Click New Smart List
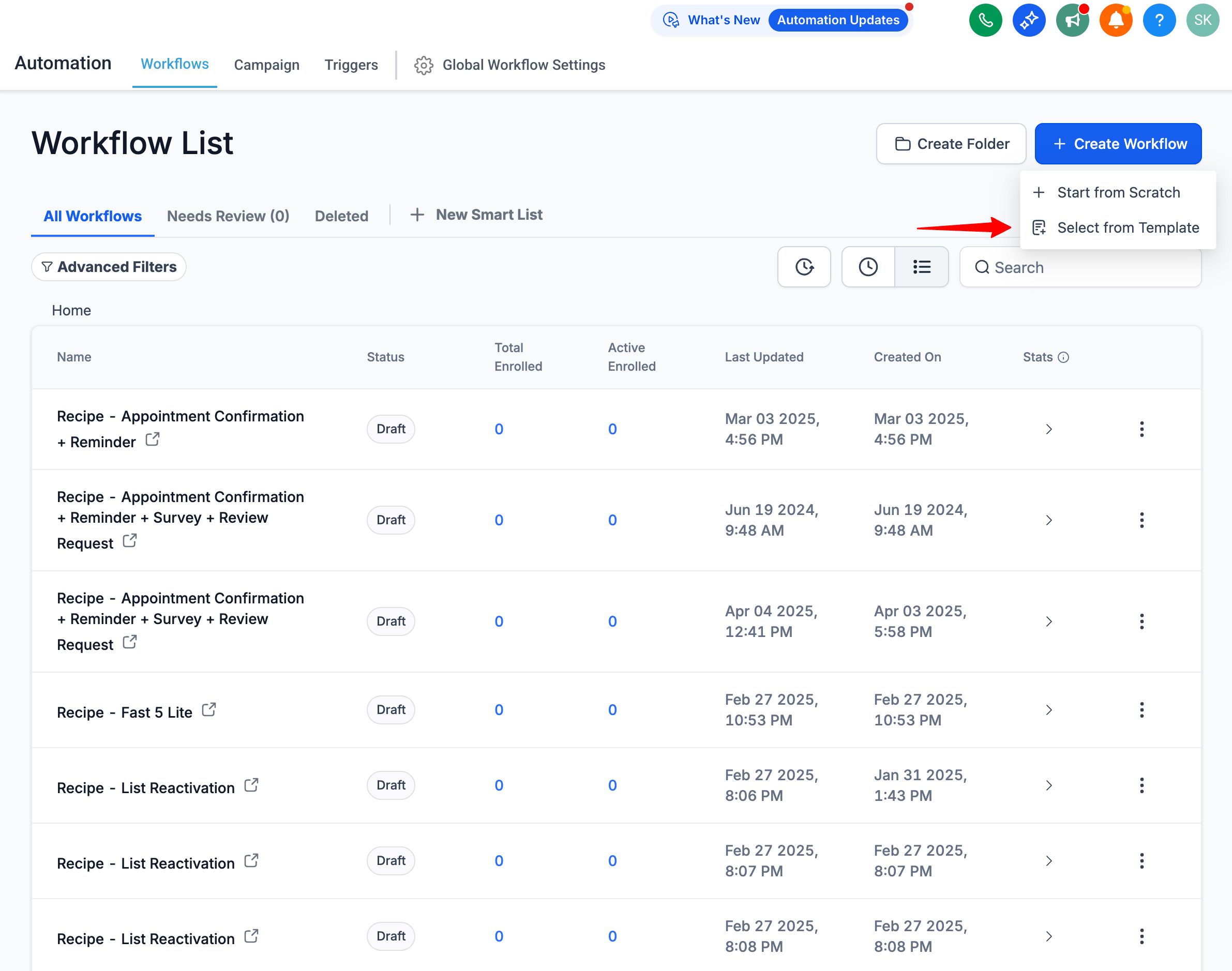1232x971 pixels. coord(476,215)
